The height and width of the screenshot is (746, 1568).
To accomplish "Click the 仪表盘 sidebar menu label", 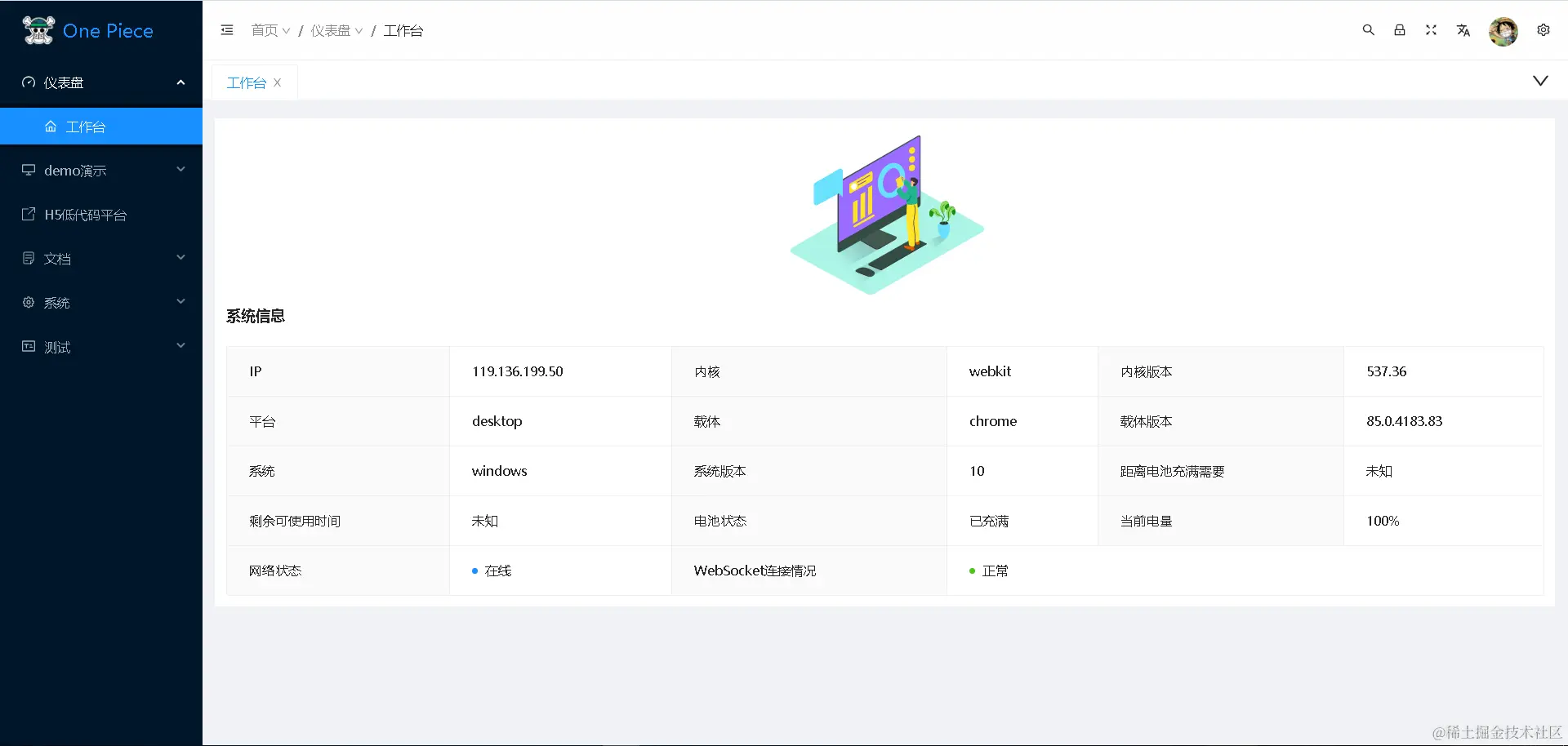I will 64,82.
